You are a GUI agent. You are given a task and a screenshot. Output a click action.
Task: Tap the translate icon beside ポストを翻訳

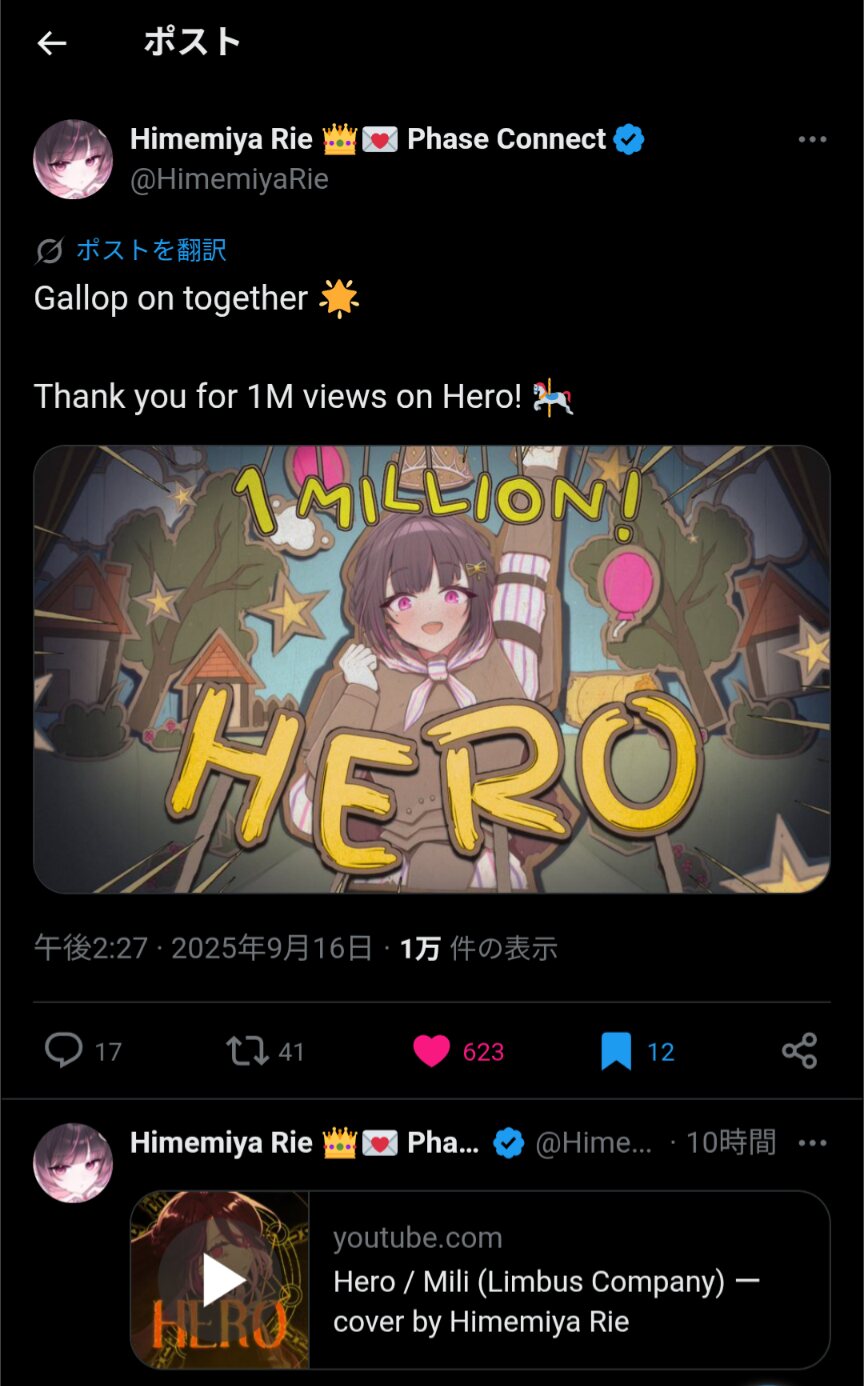[x=49, y=251]
